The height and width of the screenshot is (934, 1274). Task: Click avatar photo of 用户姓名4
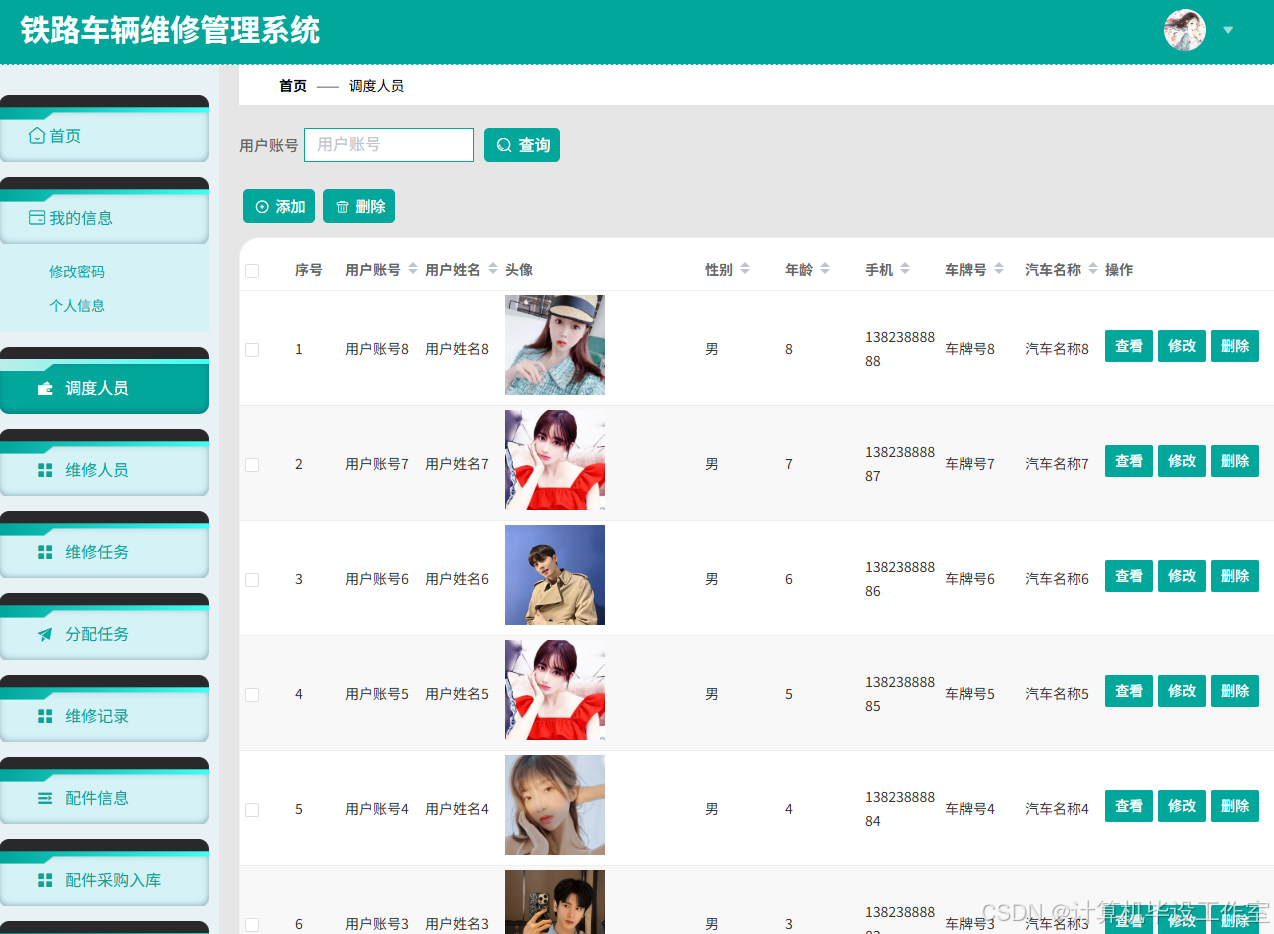[x=555, y=805]
